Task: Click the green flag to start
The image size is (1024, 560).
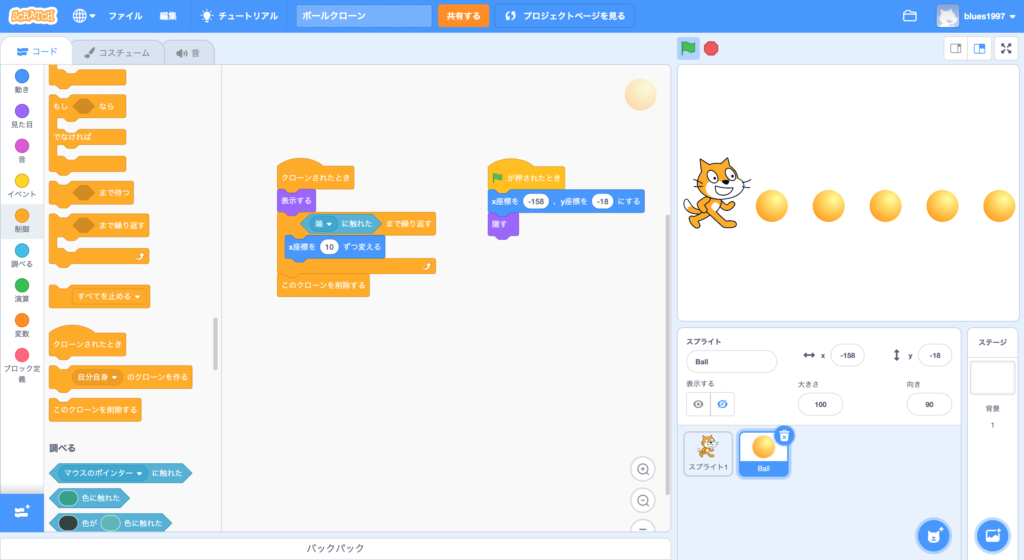Action: point(688,48)
